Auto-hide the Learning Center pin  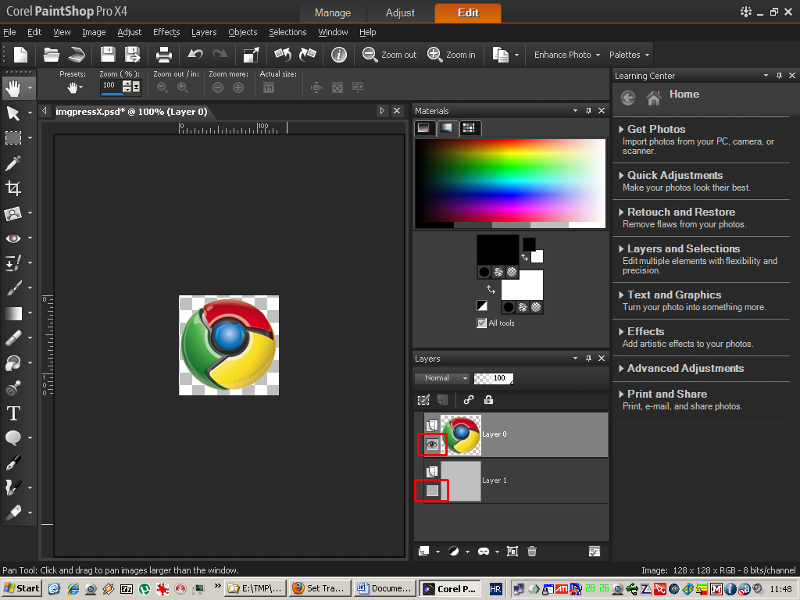(x=779, y=76)
